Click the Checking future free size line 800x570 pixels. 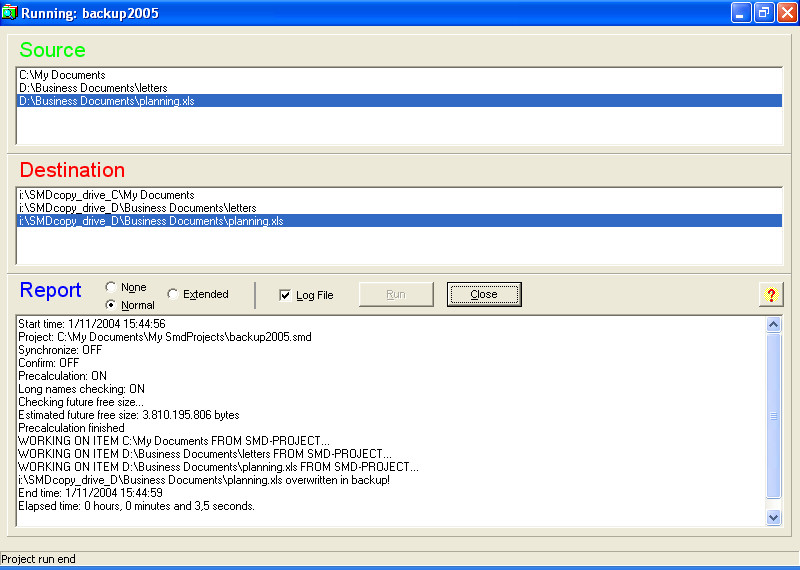[81, 402]
